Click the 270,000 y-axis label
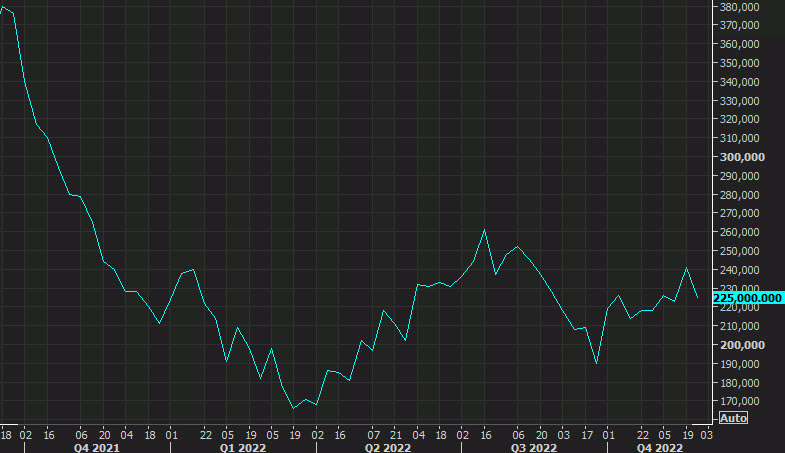Image resolution: width=785 pixels, height=453 pixels. click(x=739, y=213)
